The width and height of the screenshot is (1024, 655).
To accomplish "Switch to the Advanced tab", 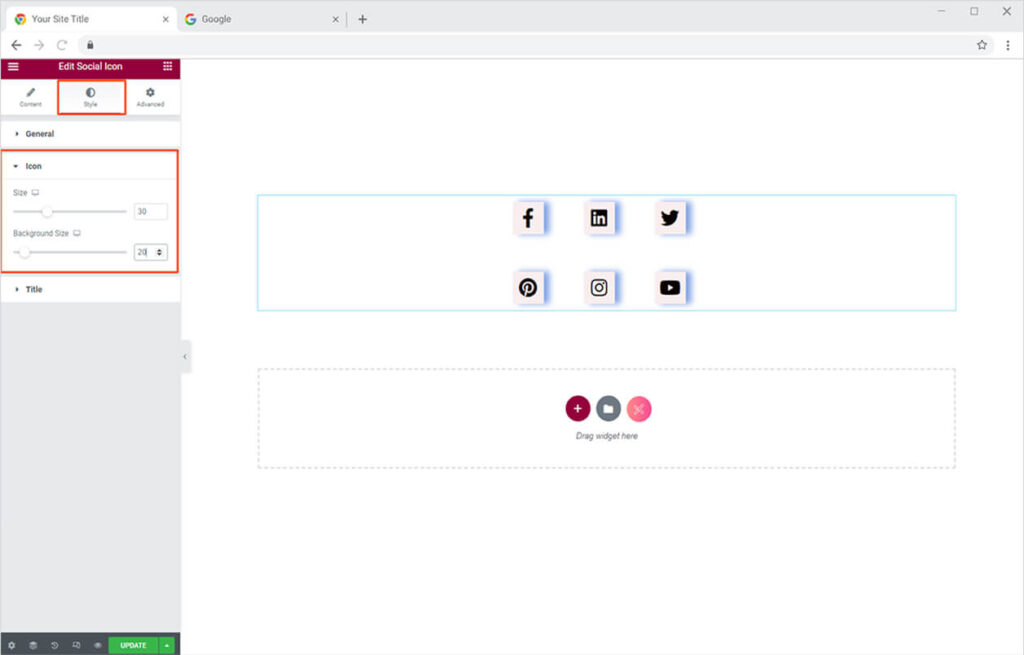I will click(150, 97).
